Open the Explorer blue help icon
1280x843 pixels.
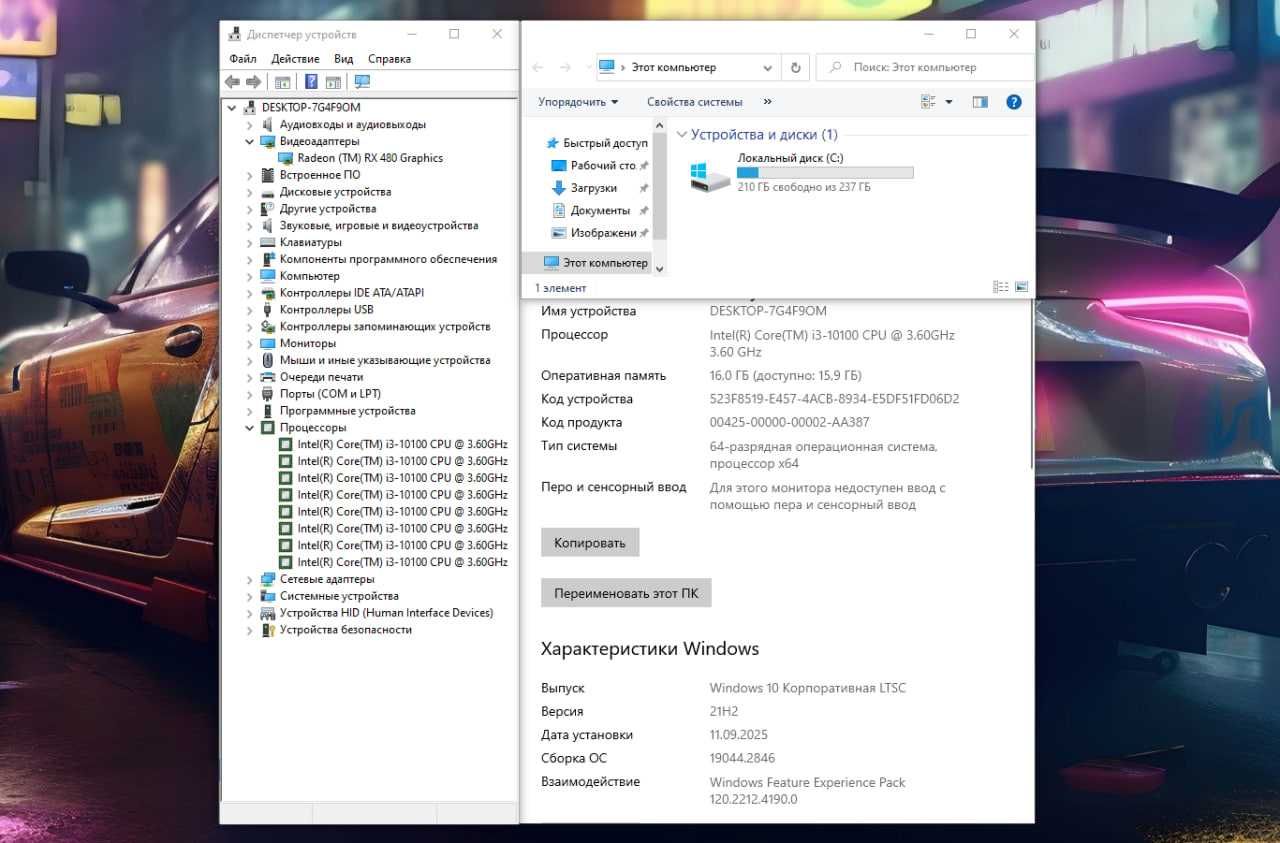1013,102
